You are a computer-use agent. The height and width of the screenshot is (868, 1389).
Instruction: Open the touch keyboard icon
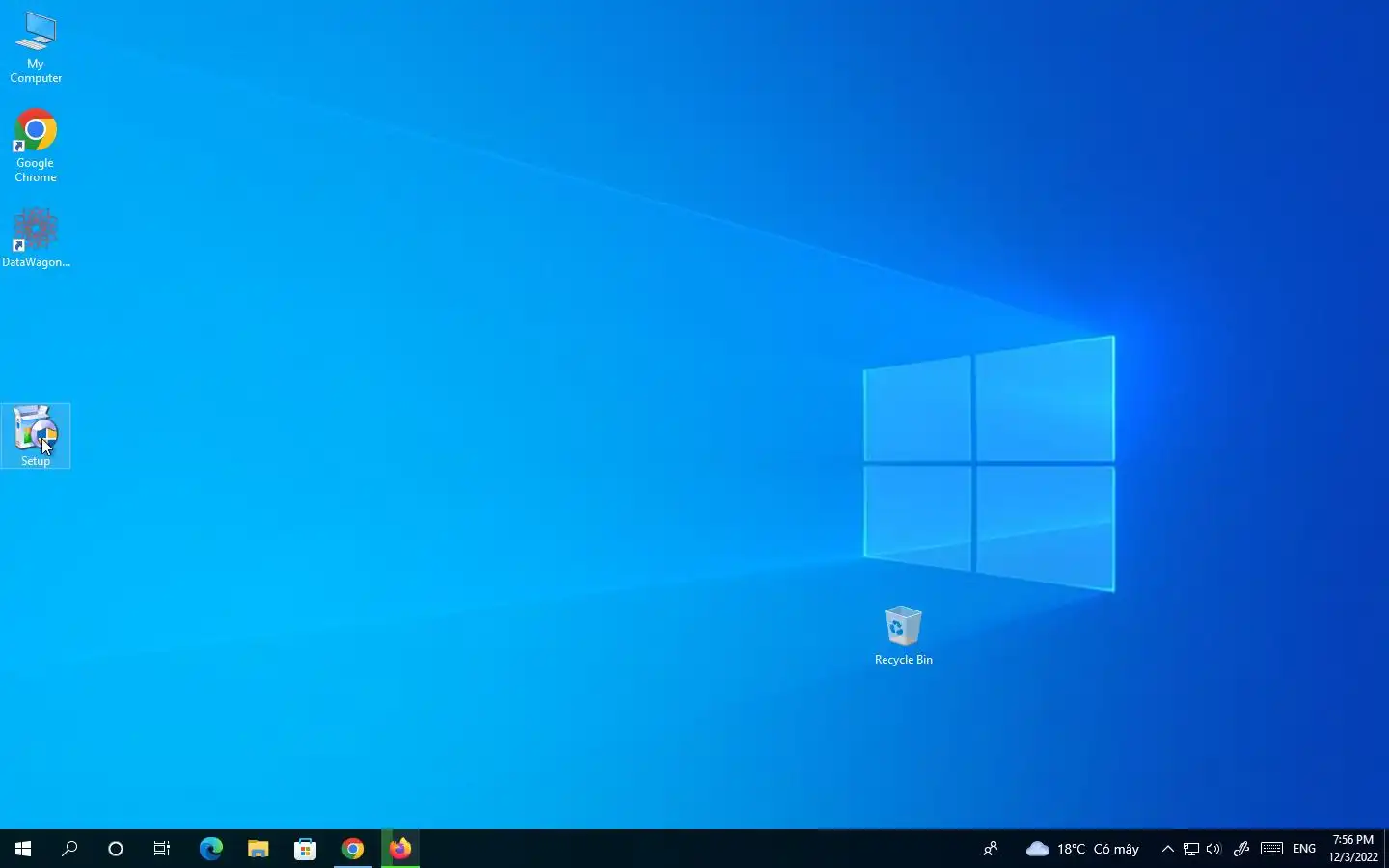click(x=1271, y=849)
